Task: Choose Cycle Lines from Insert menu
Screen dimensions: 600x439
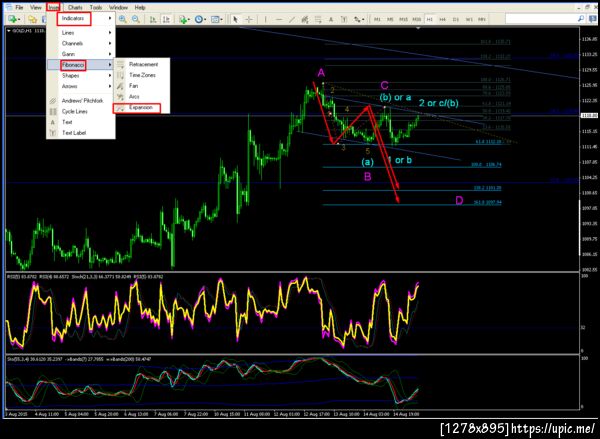Action: [x=80, y=111]
